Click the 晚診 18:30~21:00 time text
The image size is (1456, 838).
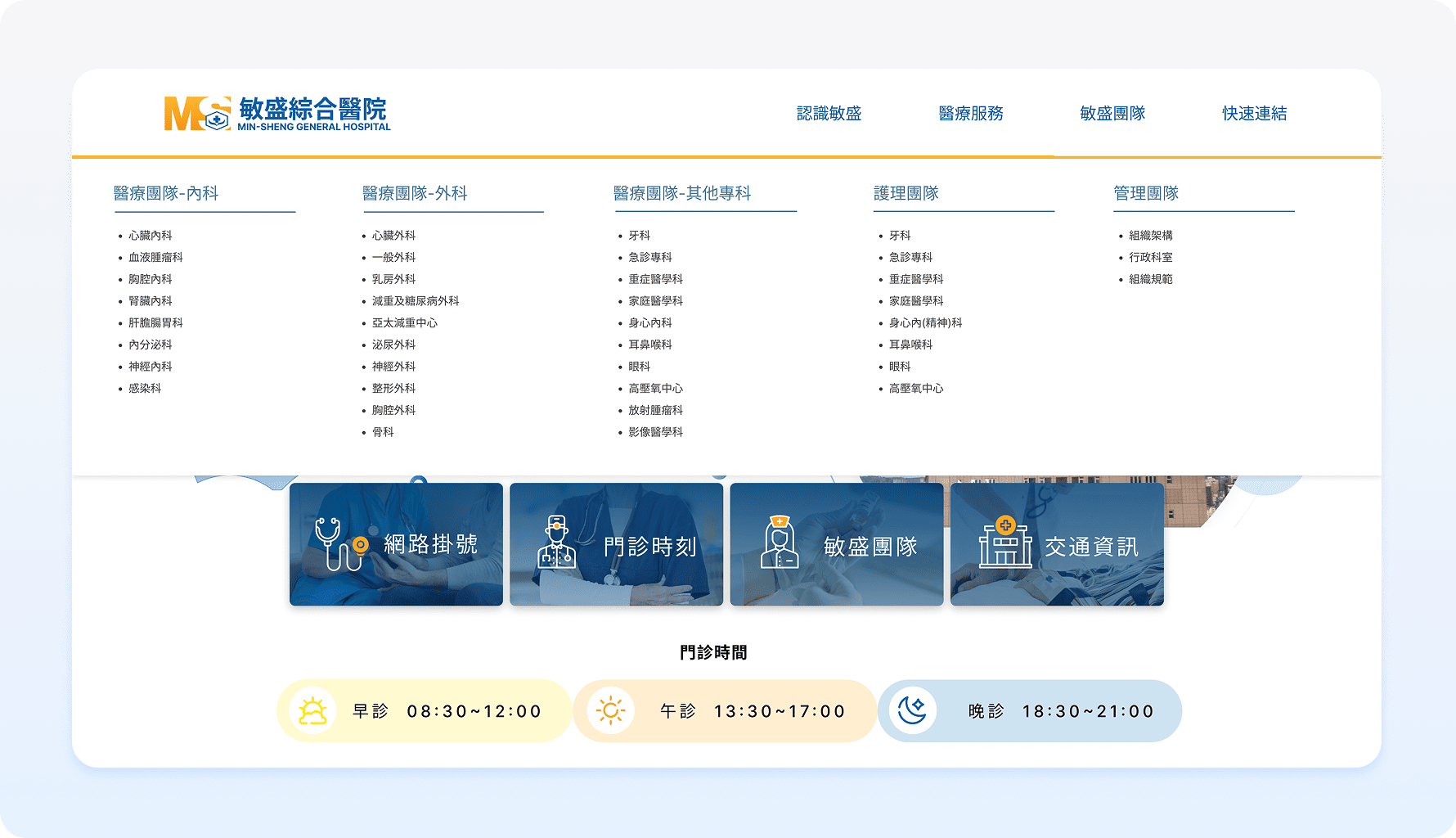[x=1062, y=711]
